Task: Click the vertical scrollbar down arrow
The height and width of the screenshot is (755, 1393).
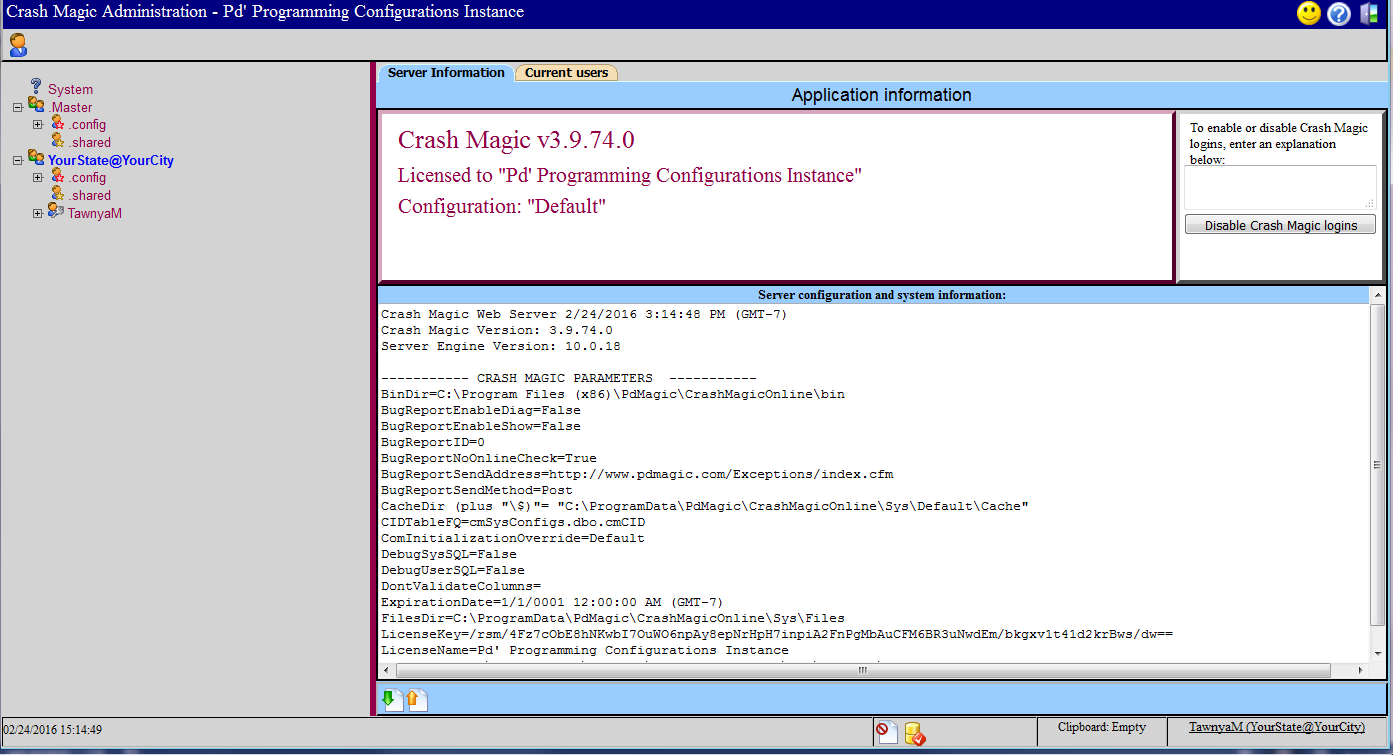Action: (x=1377, y=654)
